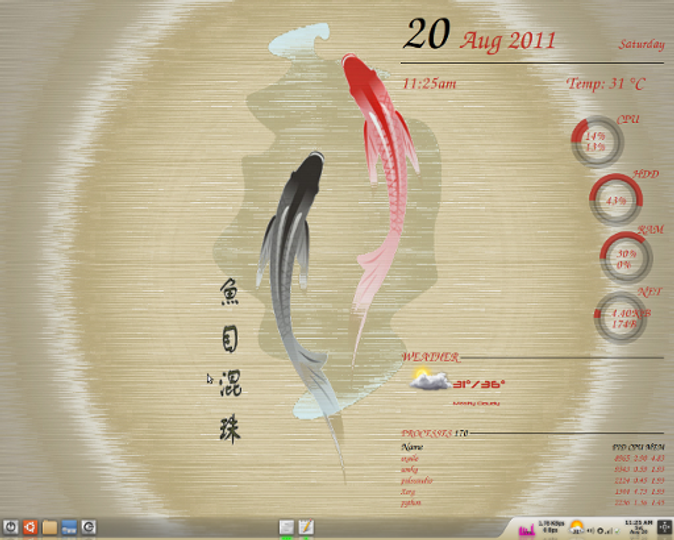Click the HDD ring gauge showing 43%
This screenshot has width=674, height=540.
pyautogui.click(x=616, y=200)
